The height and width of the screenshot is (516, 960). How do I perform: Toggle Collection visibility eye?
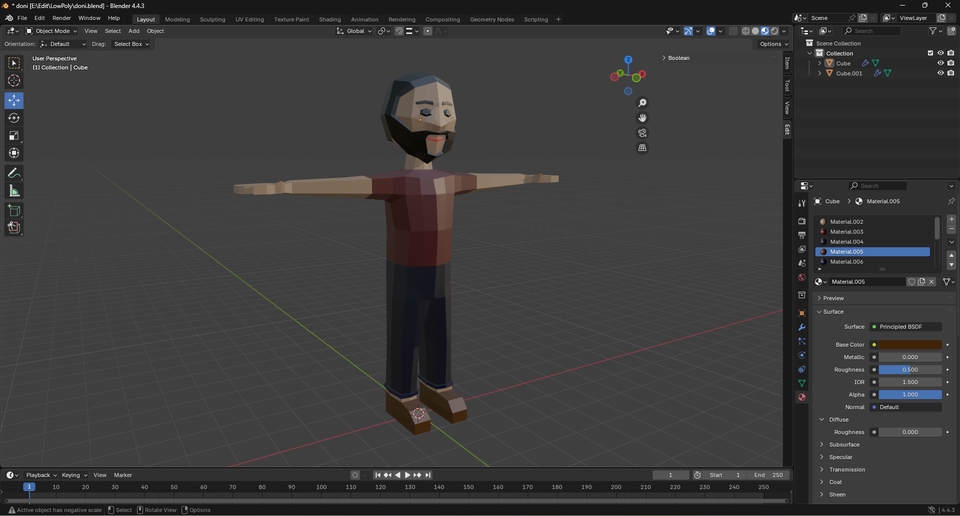(940, 53)
